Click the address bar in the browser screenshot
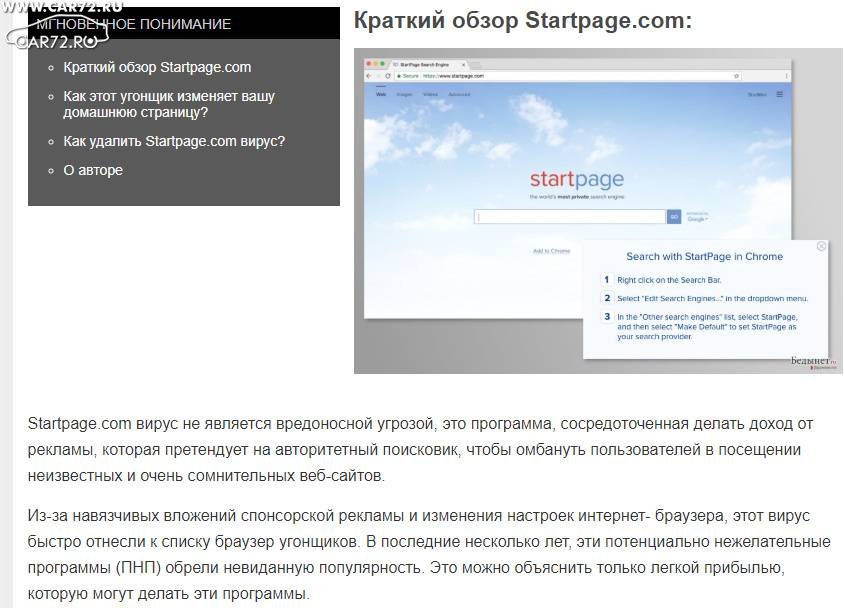The width and height of the screenshot is (844, 608). 569,76
